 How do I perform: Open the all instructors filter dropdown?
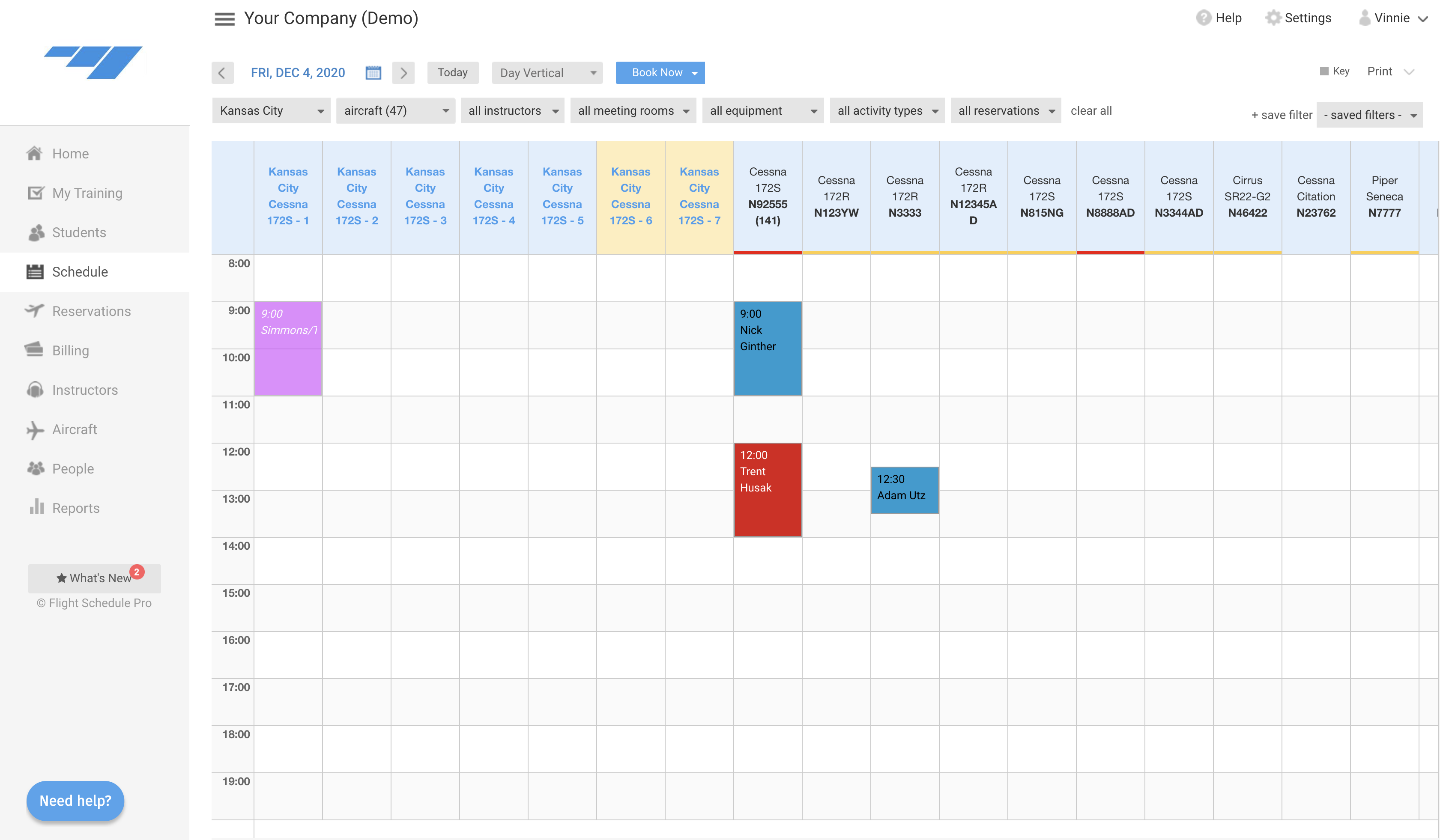(513, 111)
